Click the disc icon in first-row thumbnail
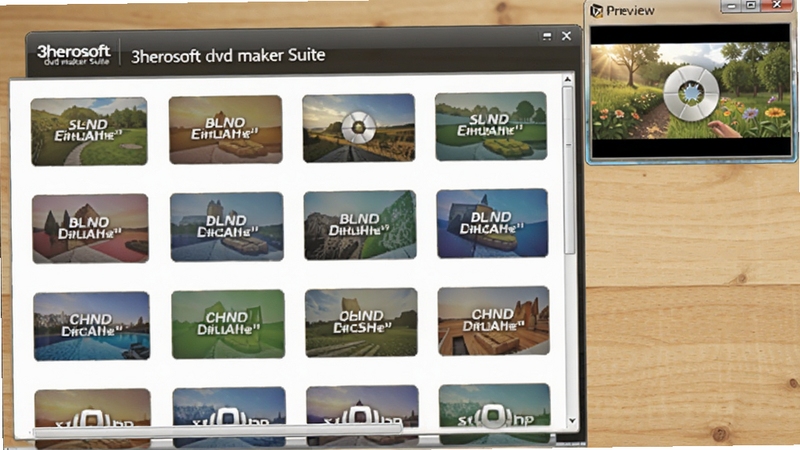 point(359,127)
